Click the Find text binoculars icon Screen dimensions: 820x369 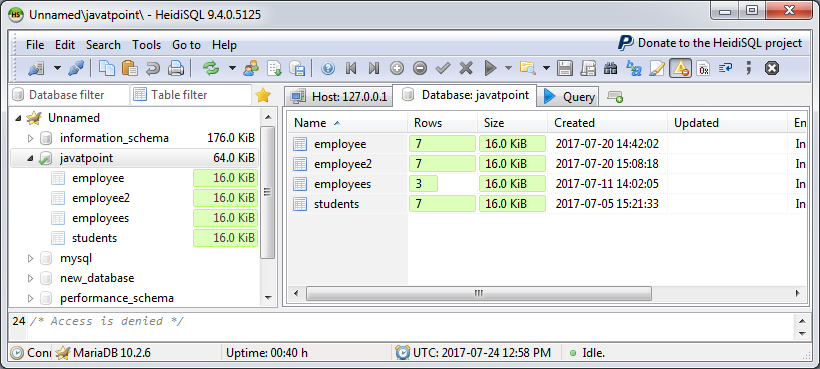pos(610,68)
